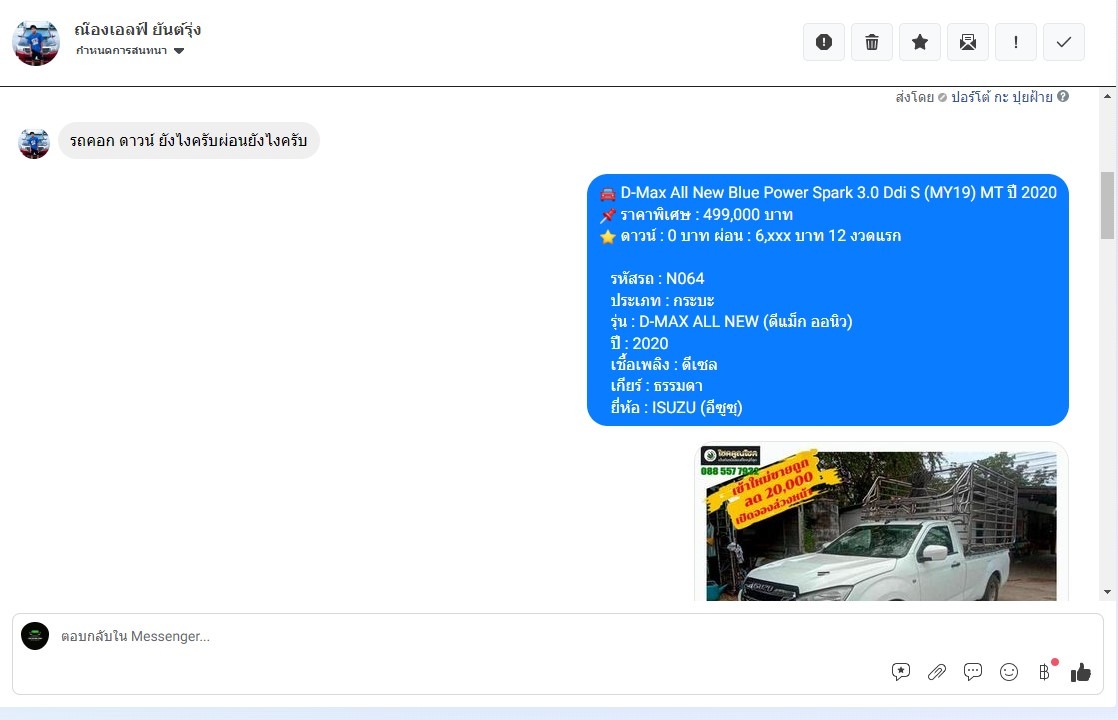Select customer message about down payment
The width and height of the screenshot is (1118, 720).
click(x=189, y=140)
